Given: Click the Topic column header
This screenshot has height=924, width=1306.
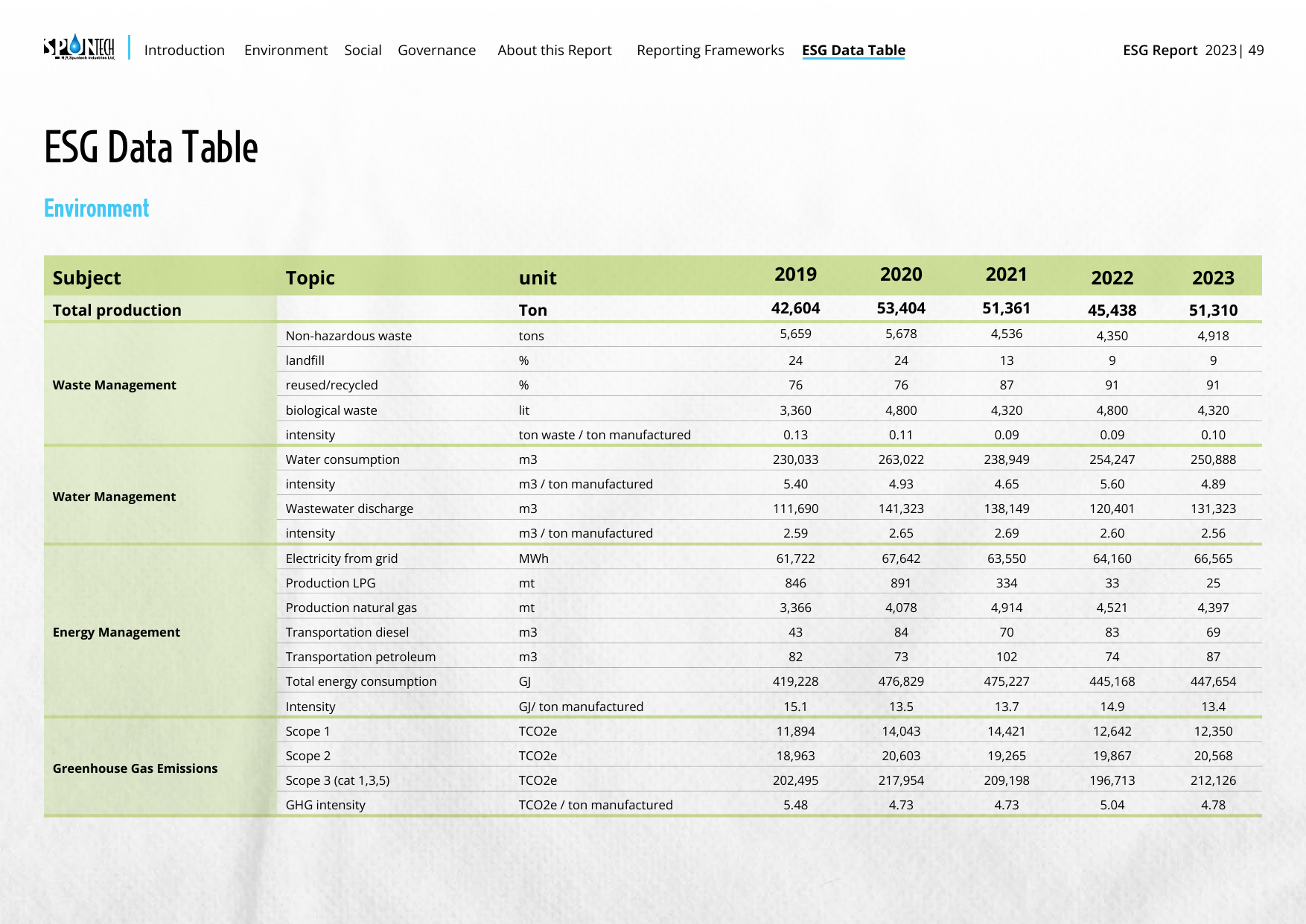Looking at the screenshot, I should 310,278.
